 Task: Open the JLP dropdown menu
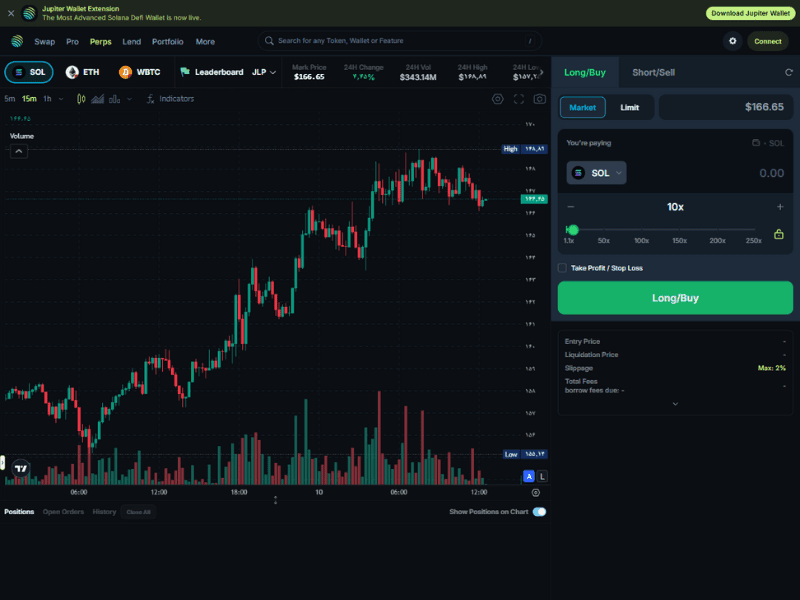tap(265, 72)
